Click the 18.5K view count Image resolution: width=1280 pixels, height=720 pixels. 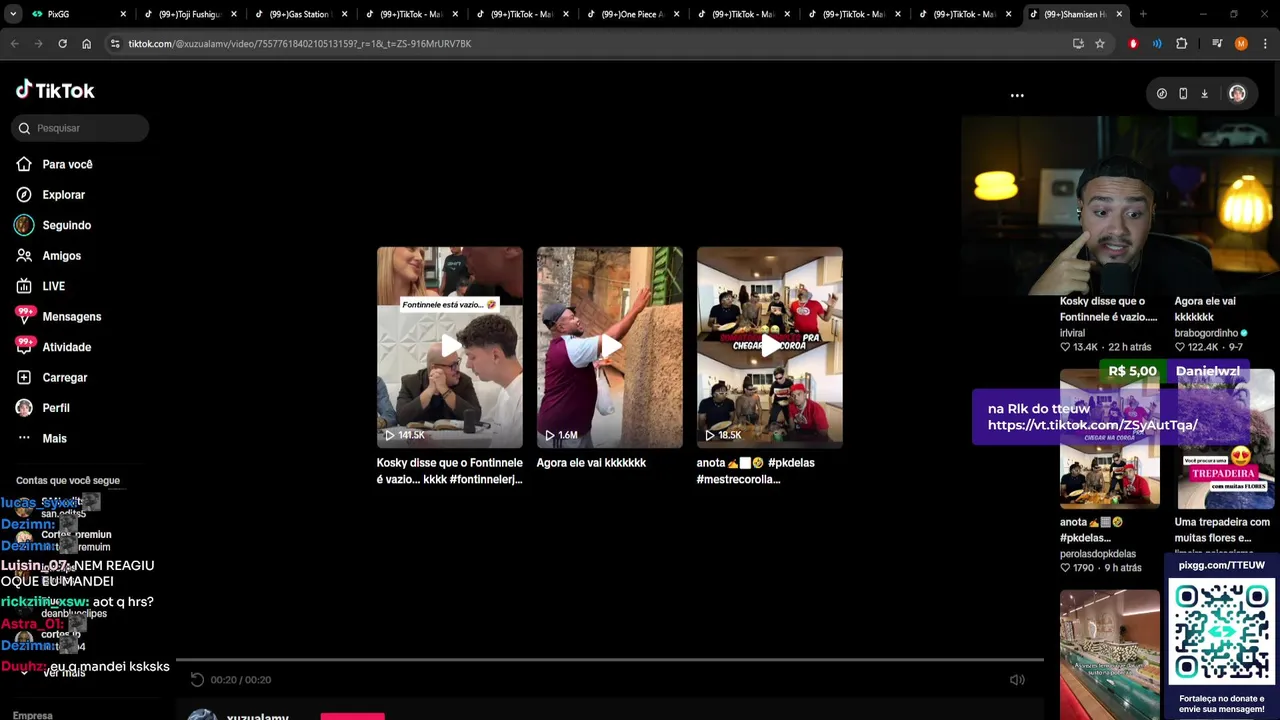[723, 435]
